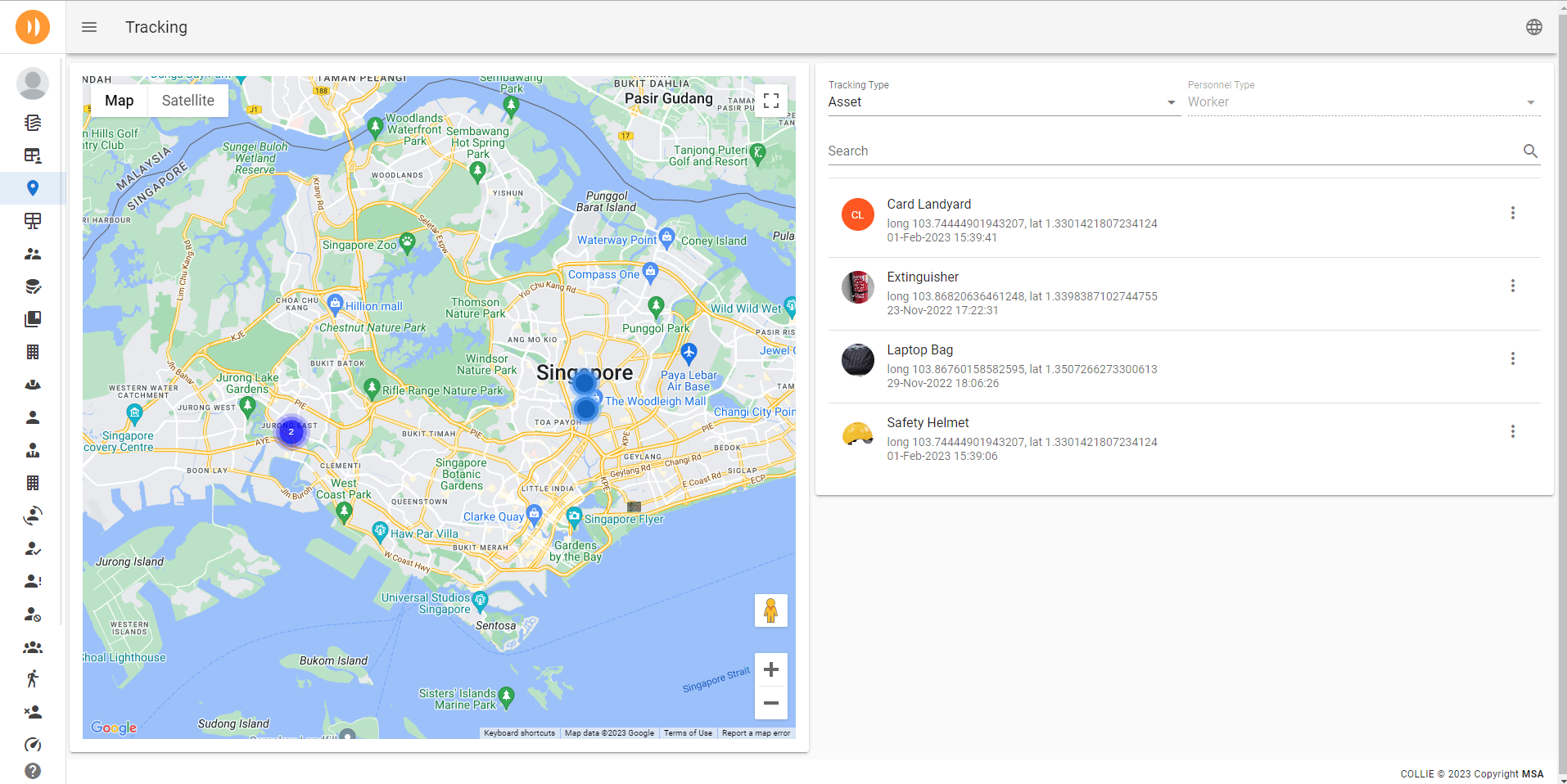Open options menu for Card Landyard

pos(1513,213)
